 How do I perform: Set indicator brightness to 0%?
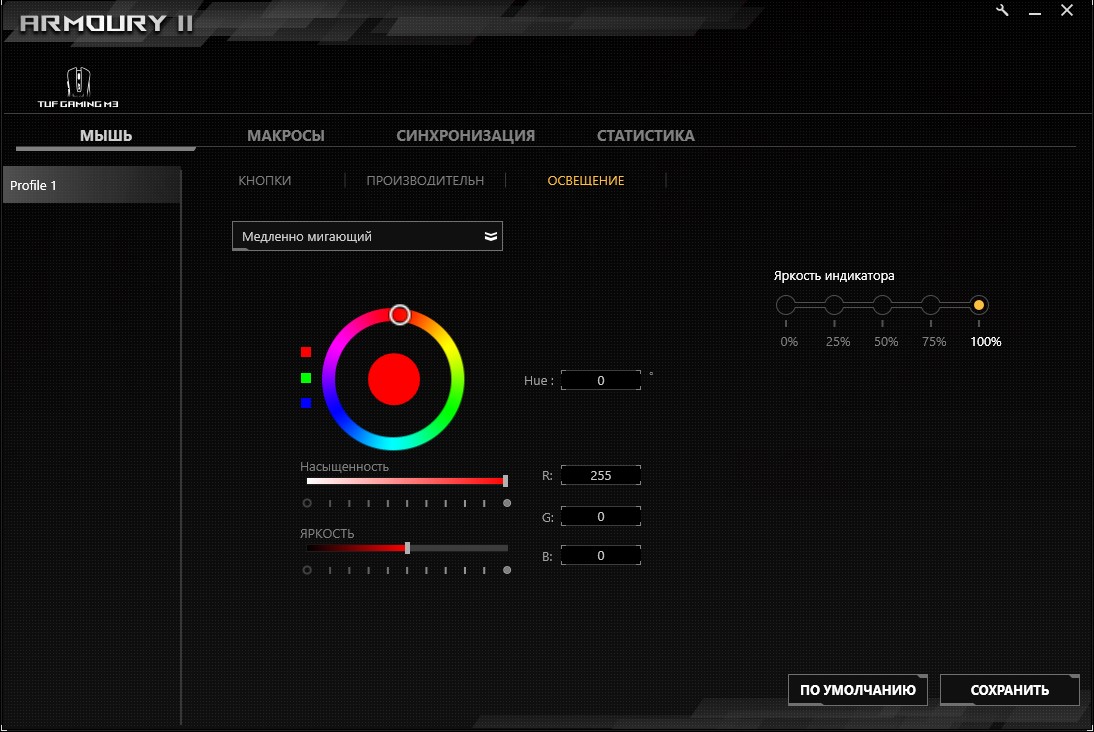click(x=786, y=305)
